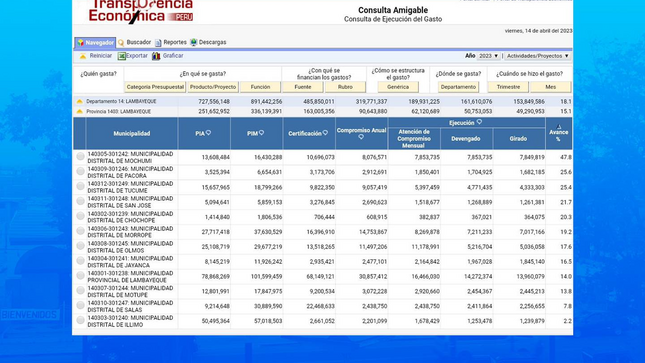Click the Genérica button
Screen dimensions: 645x363
pyautogui.click(x=398, y=87)
